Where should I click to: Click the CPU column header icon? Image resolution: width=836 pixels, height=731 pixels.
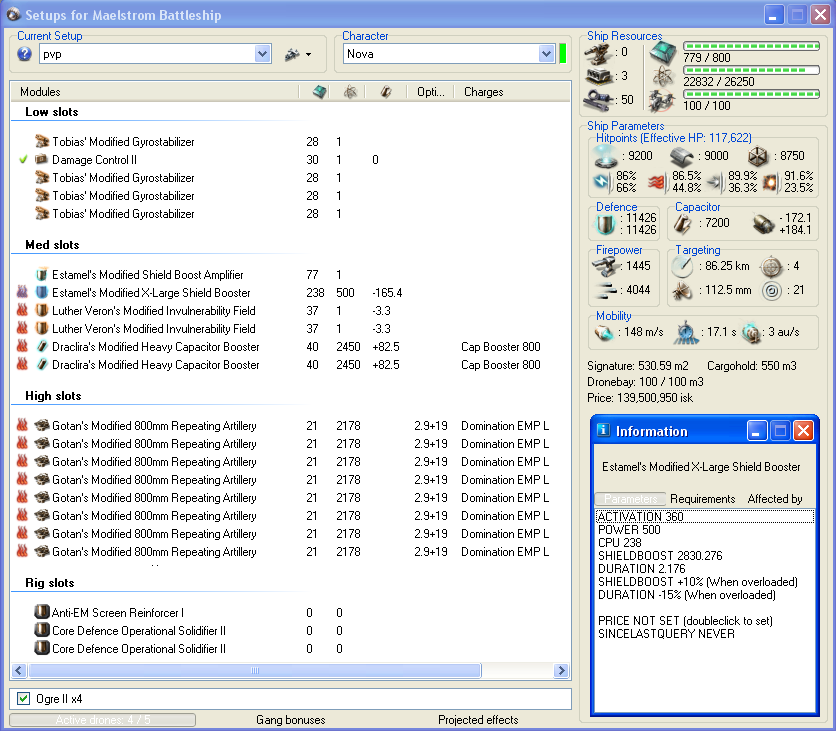click(x=318, y=92)
